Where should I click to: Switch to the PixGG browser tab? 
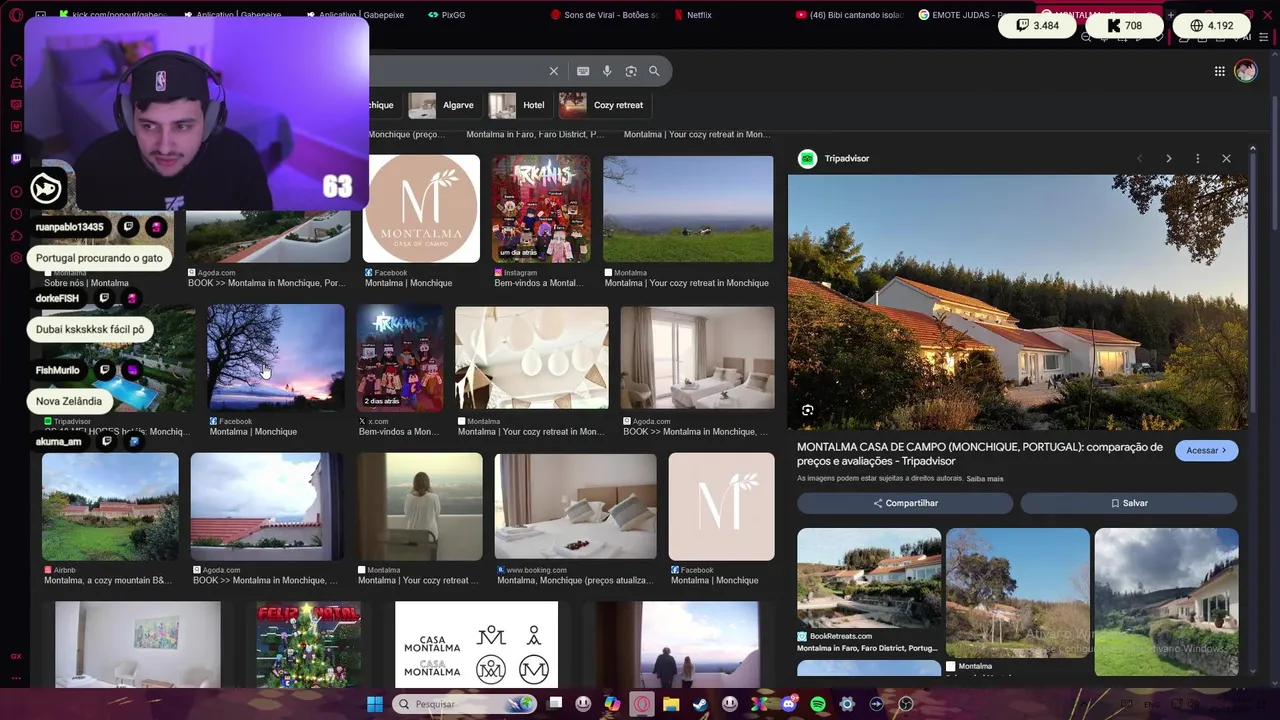447,15
